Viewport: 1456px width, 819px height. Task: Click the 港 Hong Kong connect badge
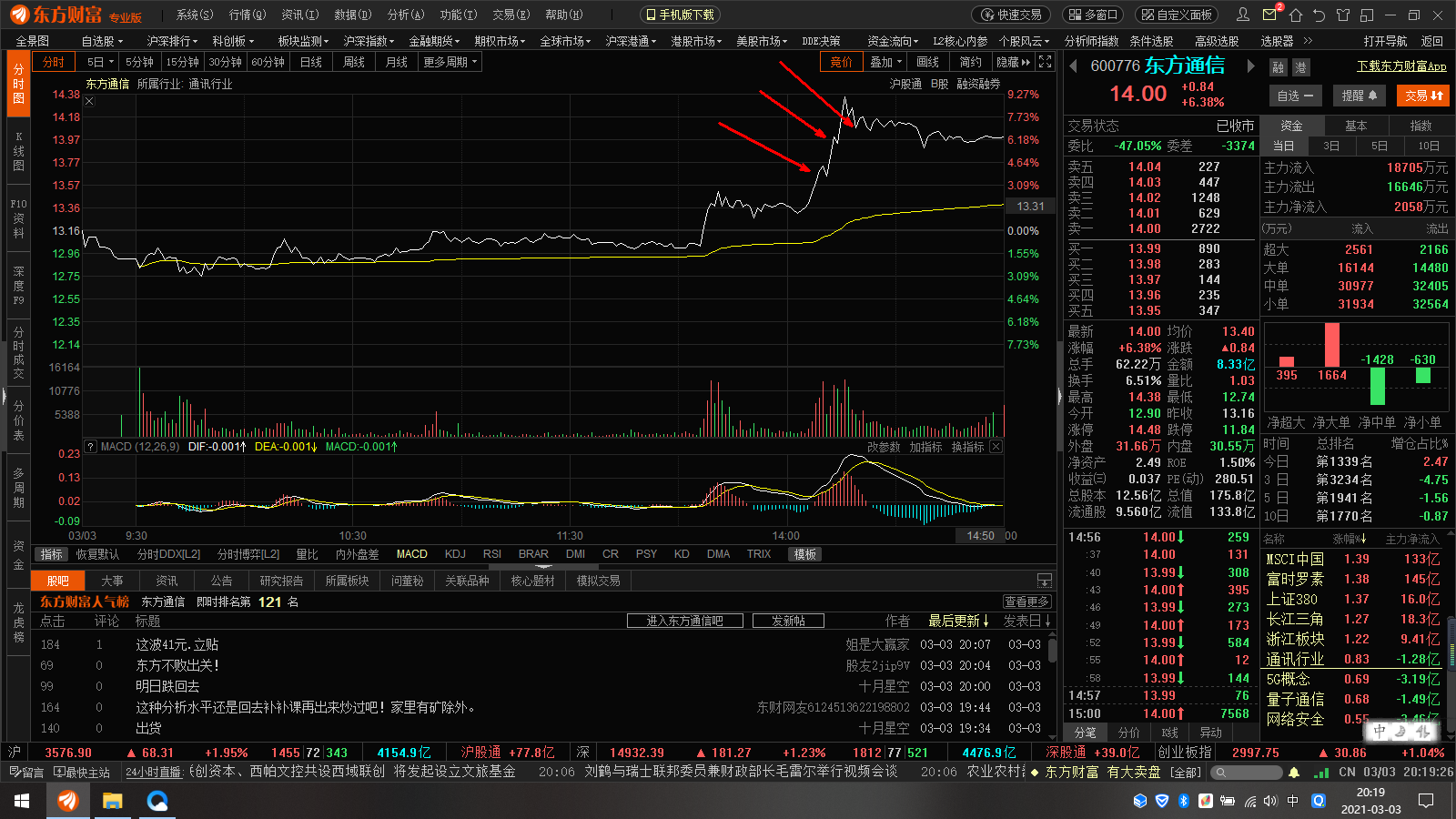tap(1300, 67)
